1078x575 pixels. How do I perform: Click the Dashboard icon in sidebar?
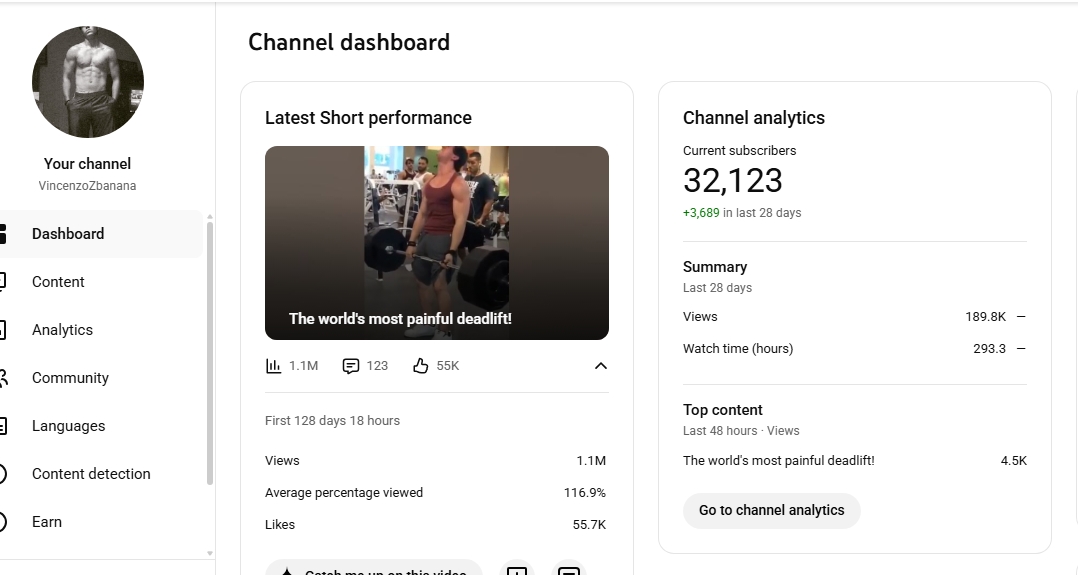click(3, 234)
